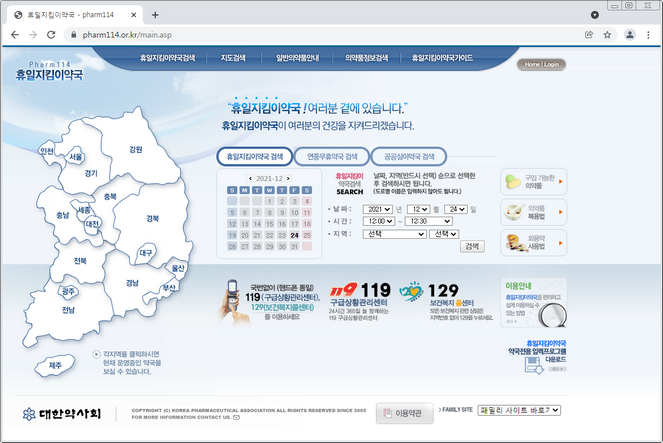Reload the page with refresh icon
663x443 pixels.
(51, 35)
